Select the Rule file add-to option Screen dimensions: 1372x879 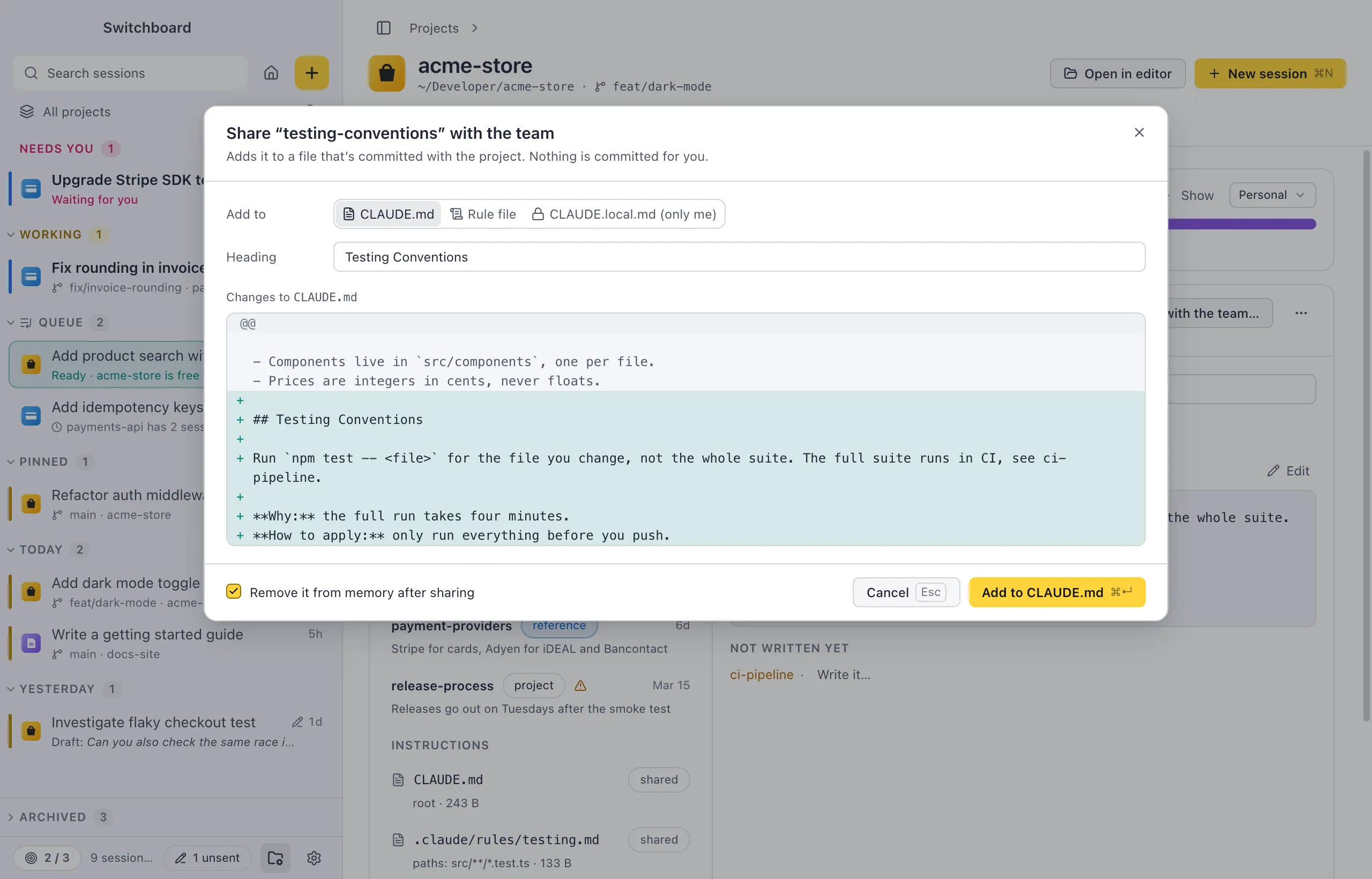[x=483, y=214]
